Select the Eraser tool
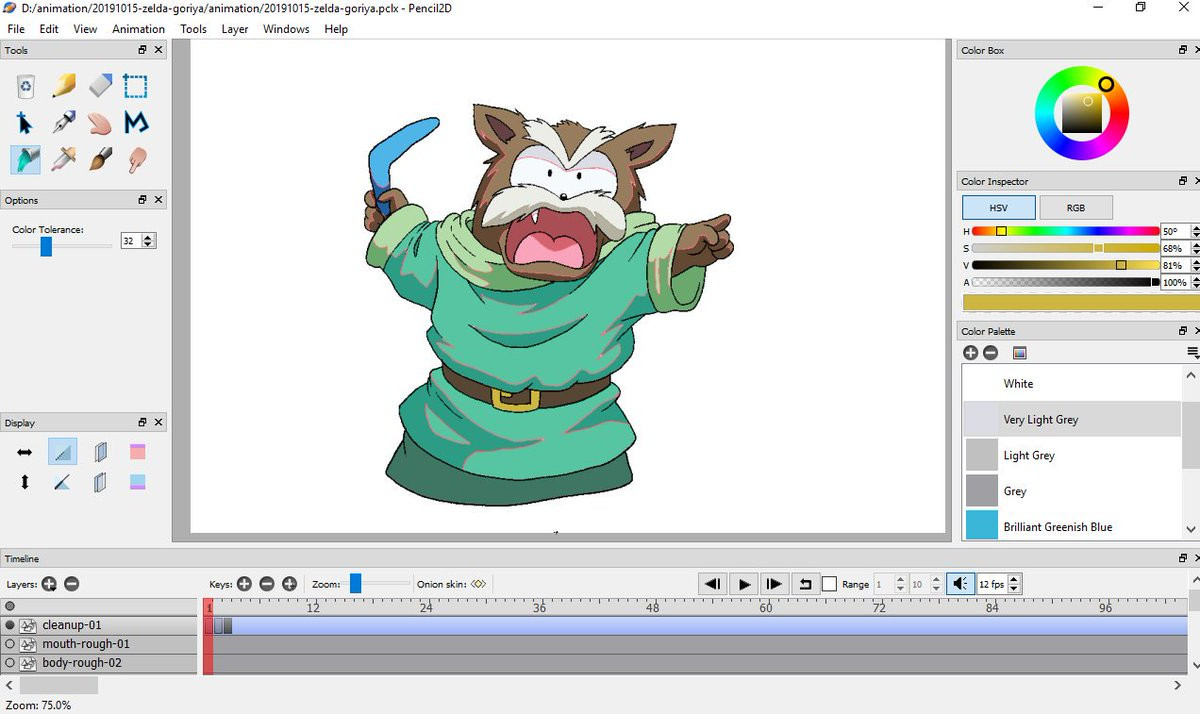Image resolution: width=1200 pixels, height=714 pixels. click(100, 86)
